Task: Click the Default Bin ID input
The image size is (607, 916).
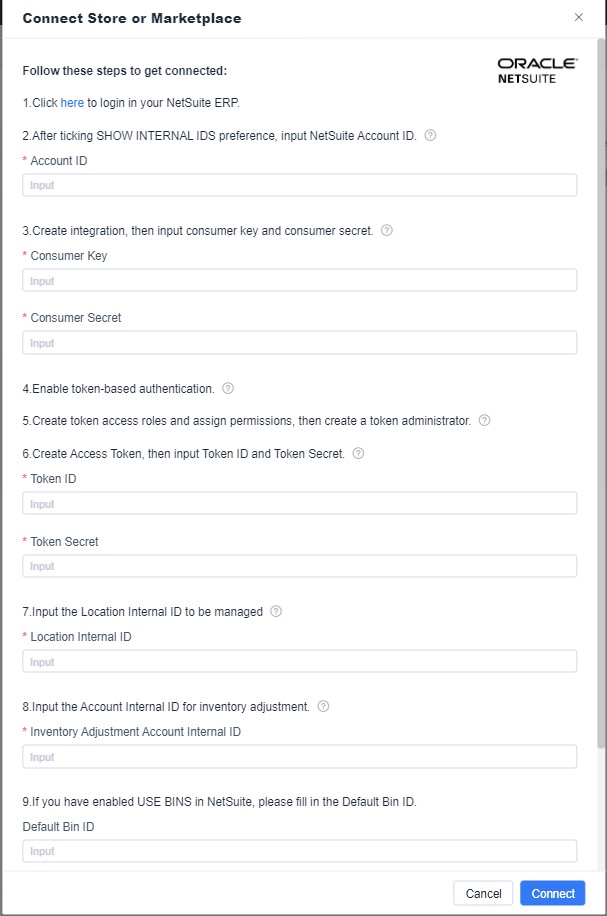Action: 300,851
